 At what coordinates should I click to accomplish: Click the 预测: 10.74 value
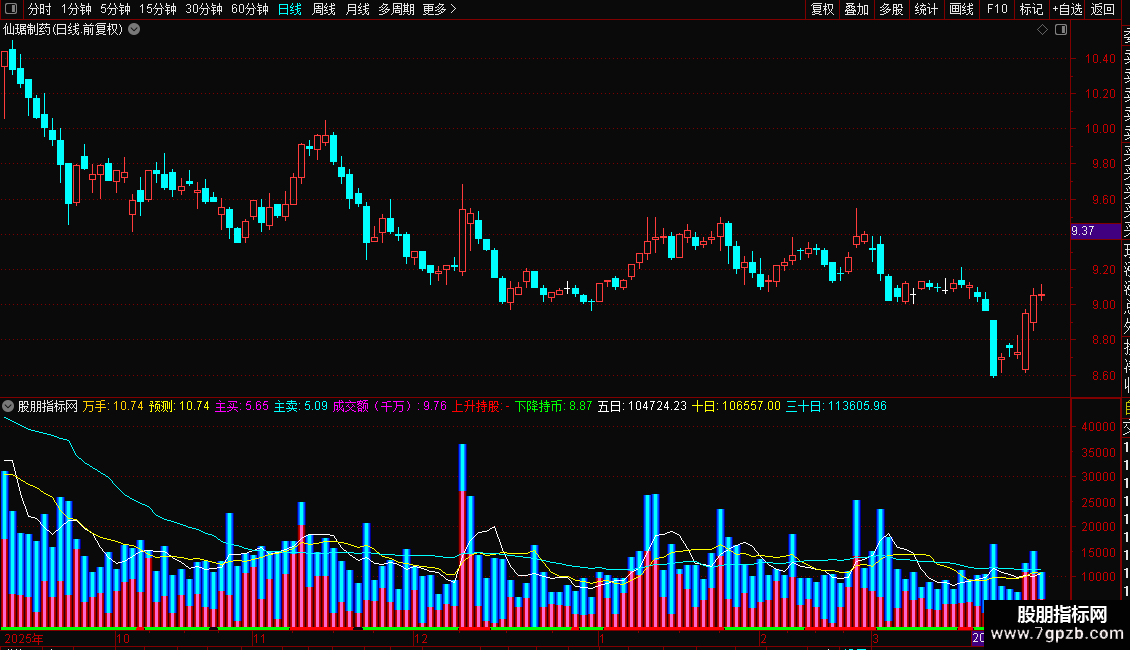pos(179,406)
